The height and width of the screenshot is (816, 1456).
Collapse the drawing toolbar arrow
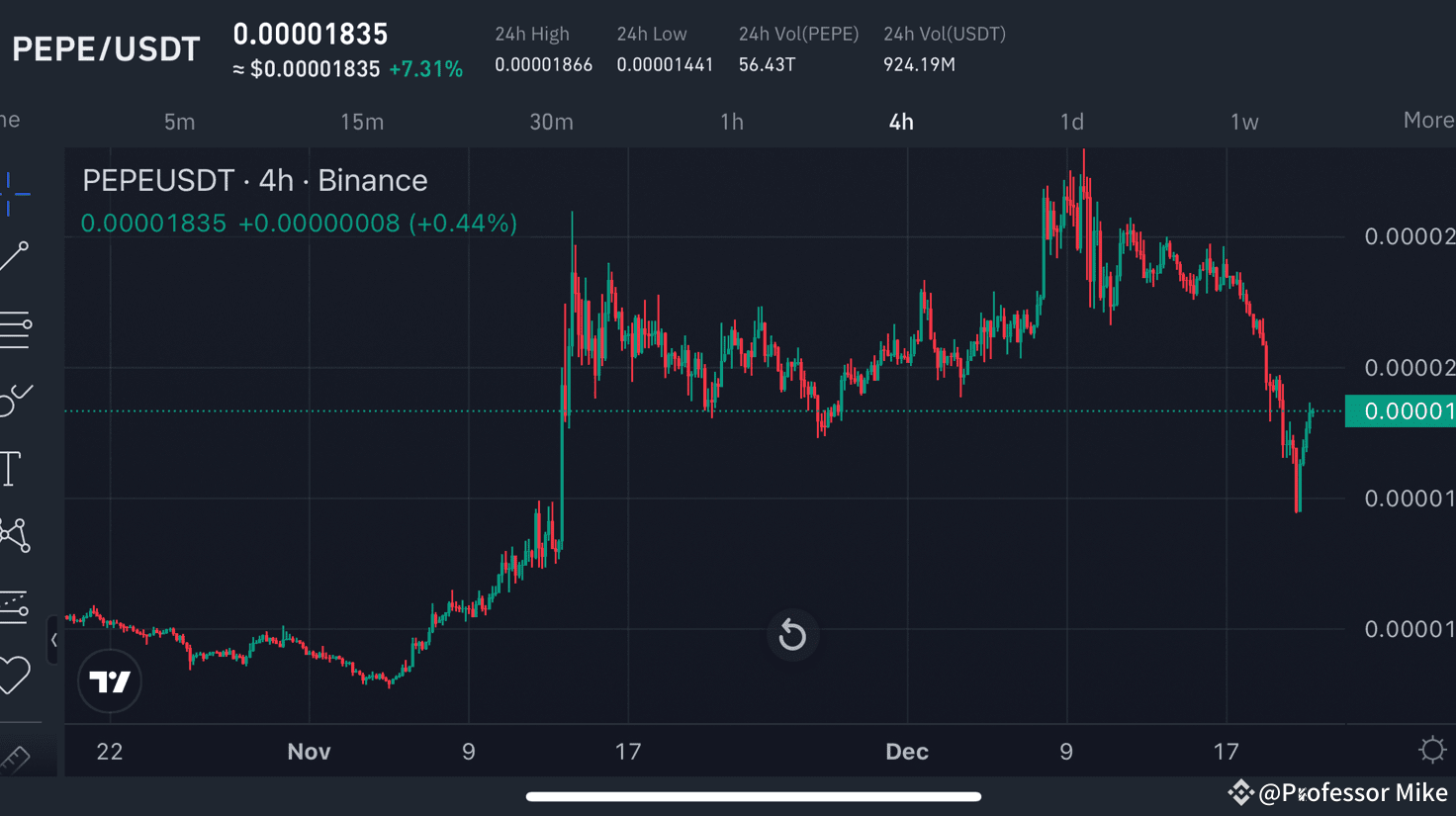pyautogui.click(x=53, y=640)
